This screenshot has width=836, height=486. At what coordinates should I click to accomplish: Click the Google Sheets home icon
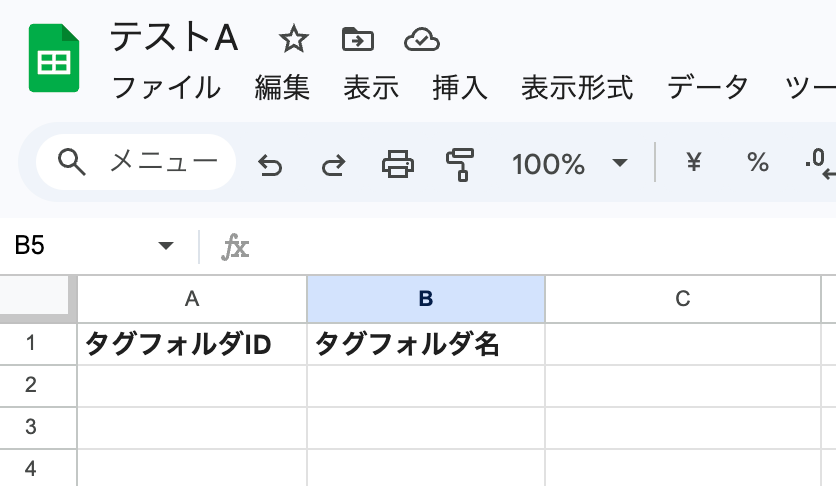(x=54, y=62)
